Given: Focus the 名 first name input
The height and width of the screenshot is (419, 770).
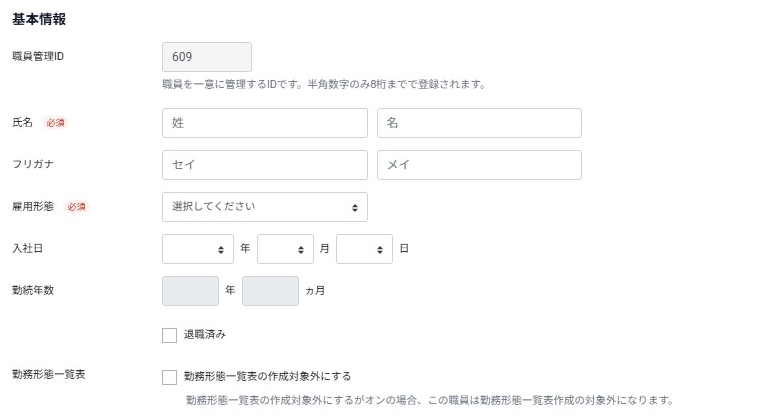Looking at the screenshot, I should (479, 123).
